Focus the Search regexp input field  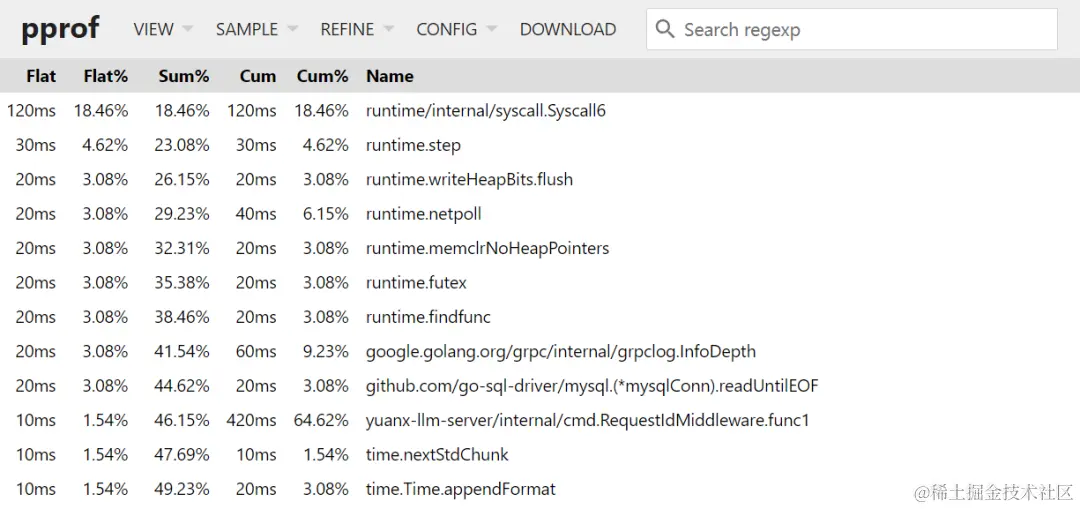tap(860, 30)
